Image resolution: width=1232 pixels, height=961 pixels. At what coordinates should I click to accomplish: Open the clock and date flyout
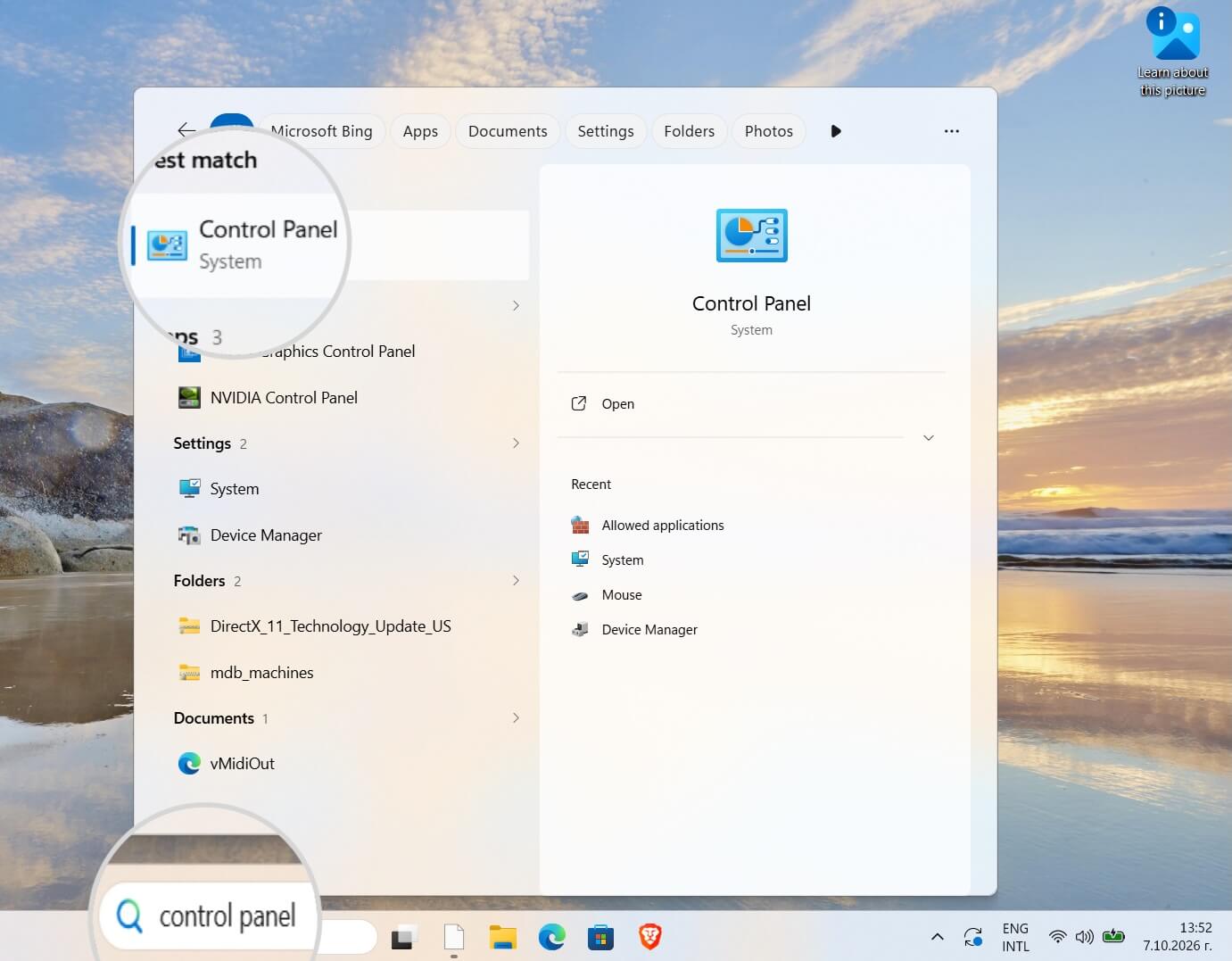point(1178,937)
